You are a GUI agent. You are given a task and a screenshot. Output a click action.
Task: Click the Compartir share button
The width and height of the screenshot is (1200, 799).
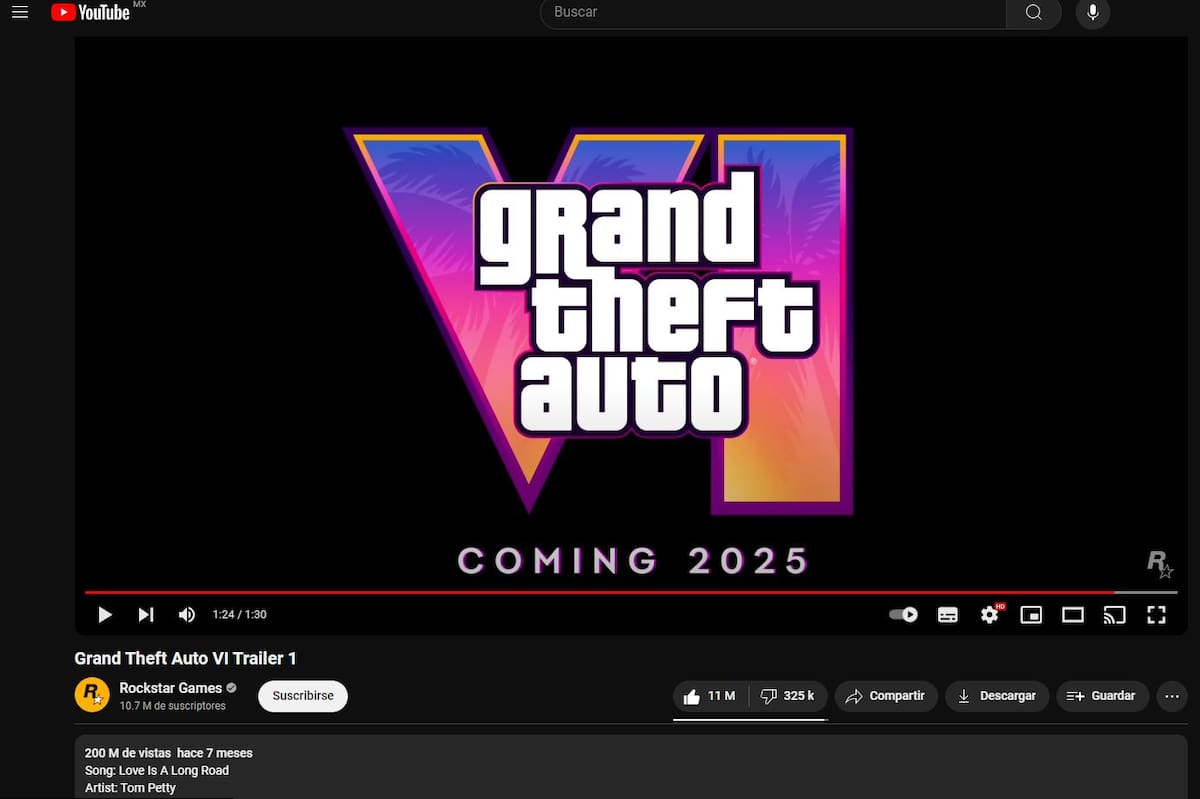[x=886, y=696]
